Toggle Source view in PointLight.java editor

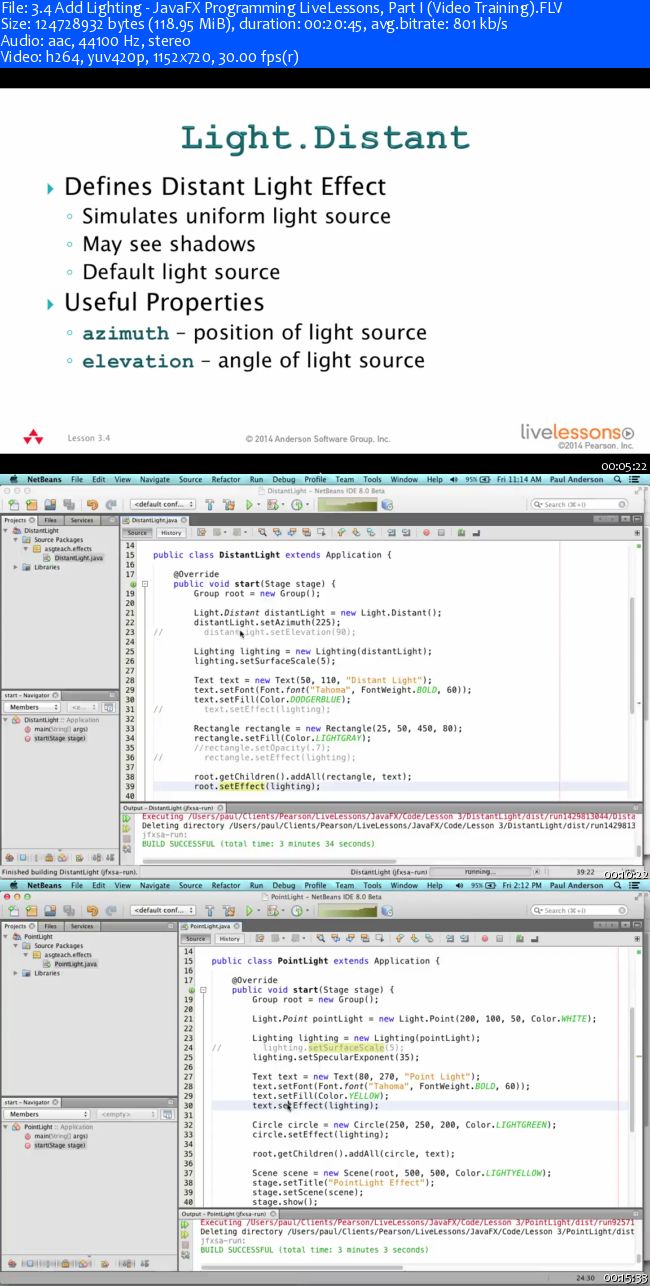click(195, 939)
